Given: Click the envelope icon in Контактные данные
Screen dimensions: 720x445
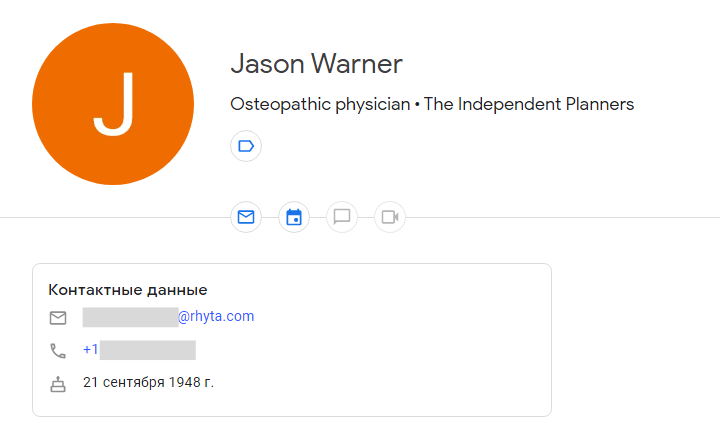Looking at the screenshot, I should tap(58, 318).
